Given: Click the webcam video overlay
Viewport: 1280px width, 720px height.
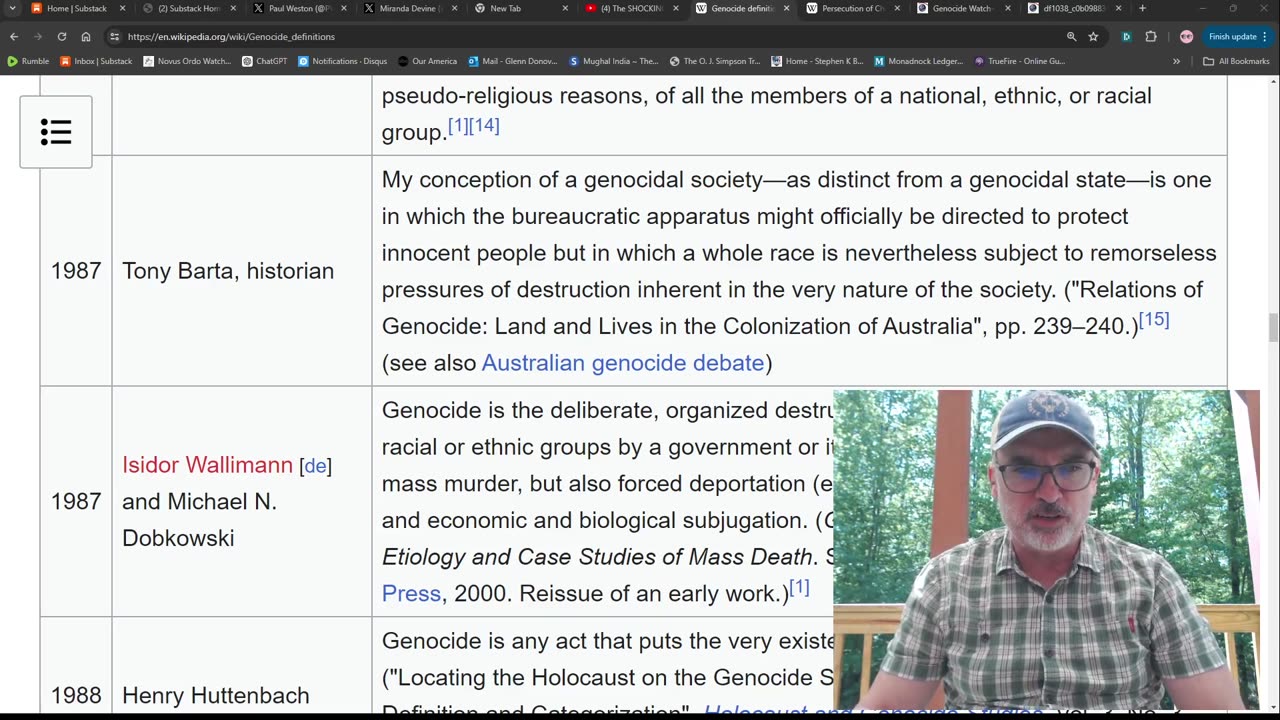Looking at the screenshot, I should [x=1046, y=550].
